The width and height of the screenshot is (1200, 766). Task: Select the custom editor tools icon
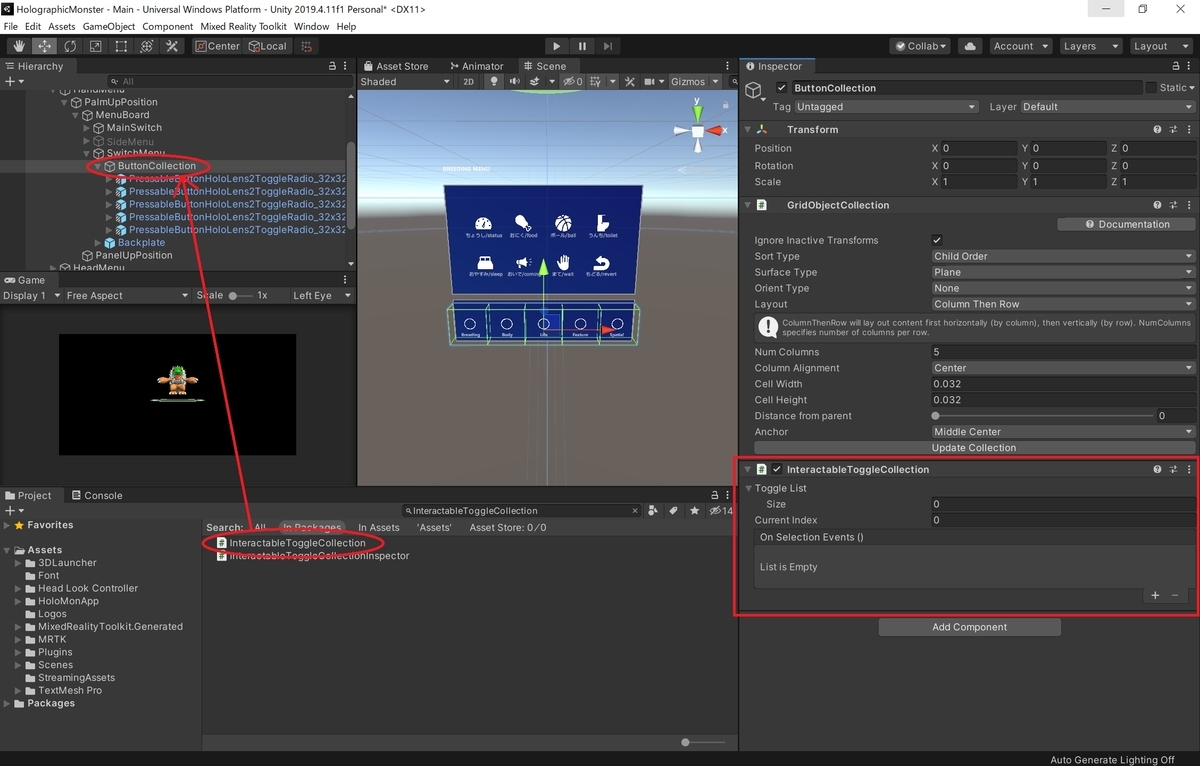[172, 46]
